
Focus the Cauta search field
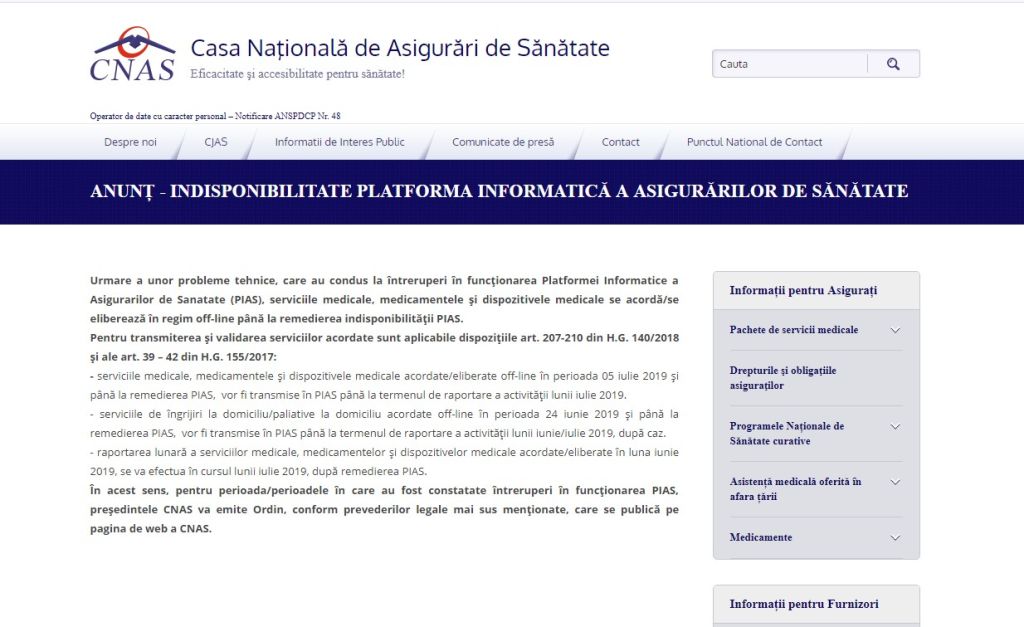(790, 63)
